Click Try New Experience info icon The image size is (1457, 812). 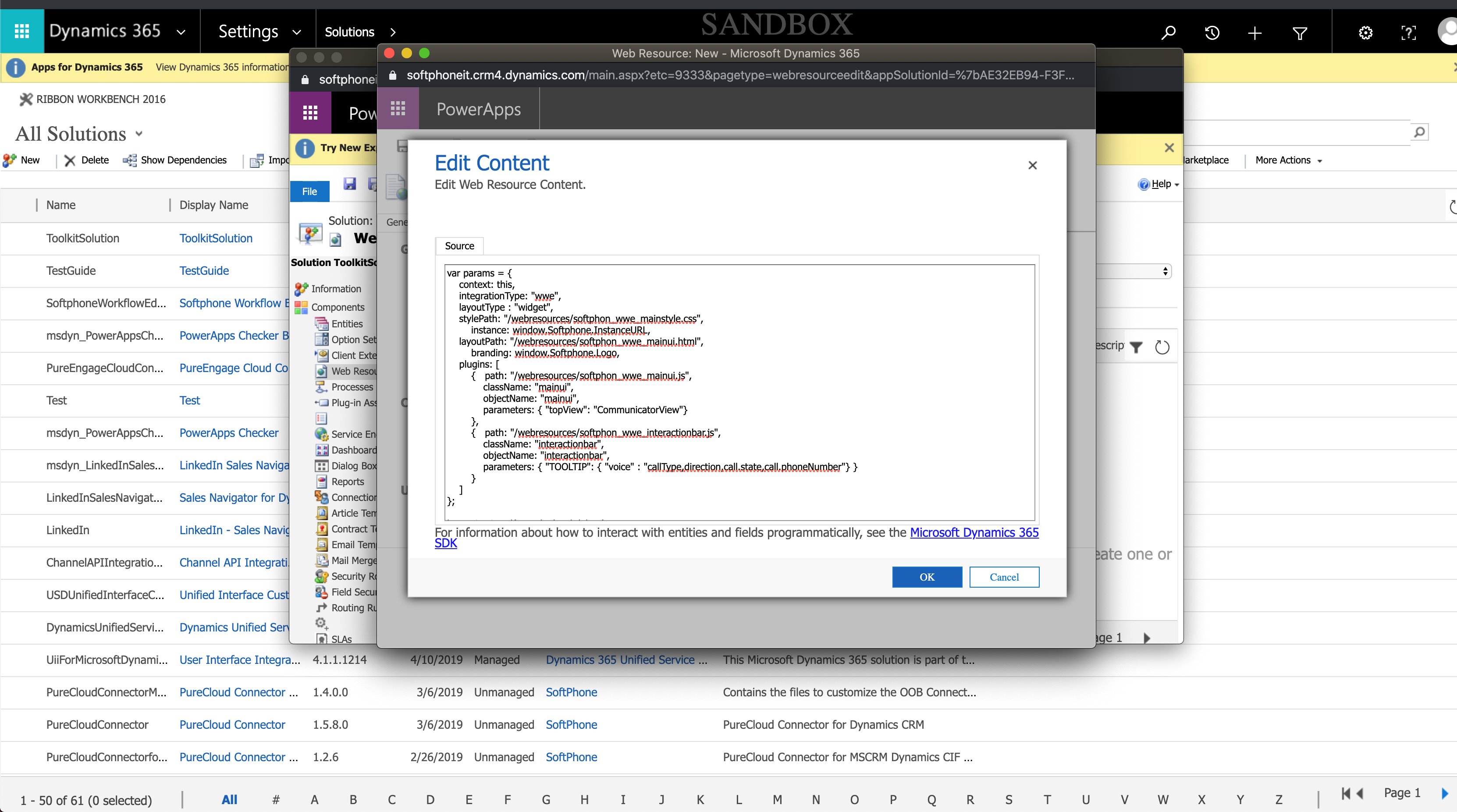[305, 148]
